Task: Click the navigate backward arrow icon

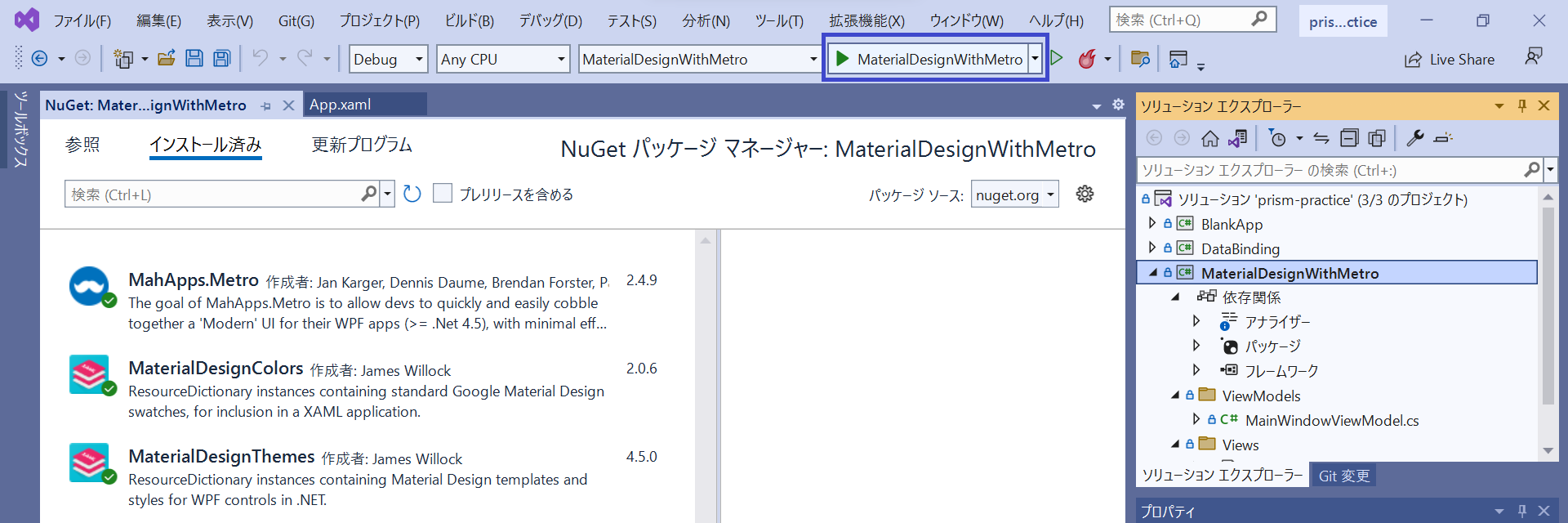Action: [38, 59]
